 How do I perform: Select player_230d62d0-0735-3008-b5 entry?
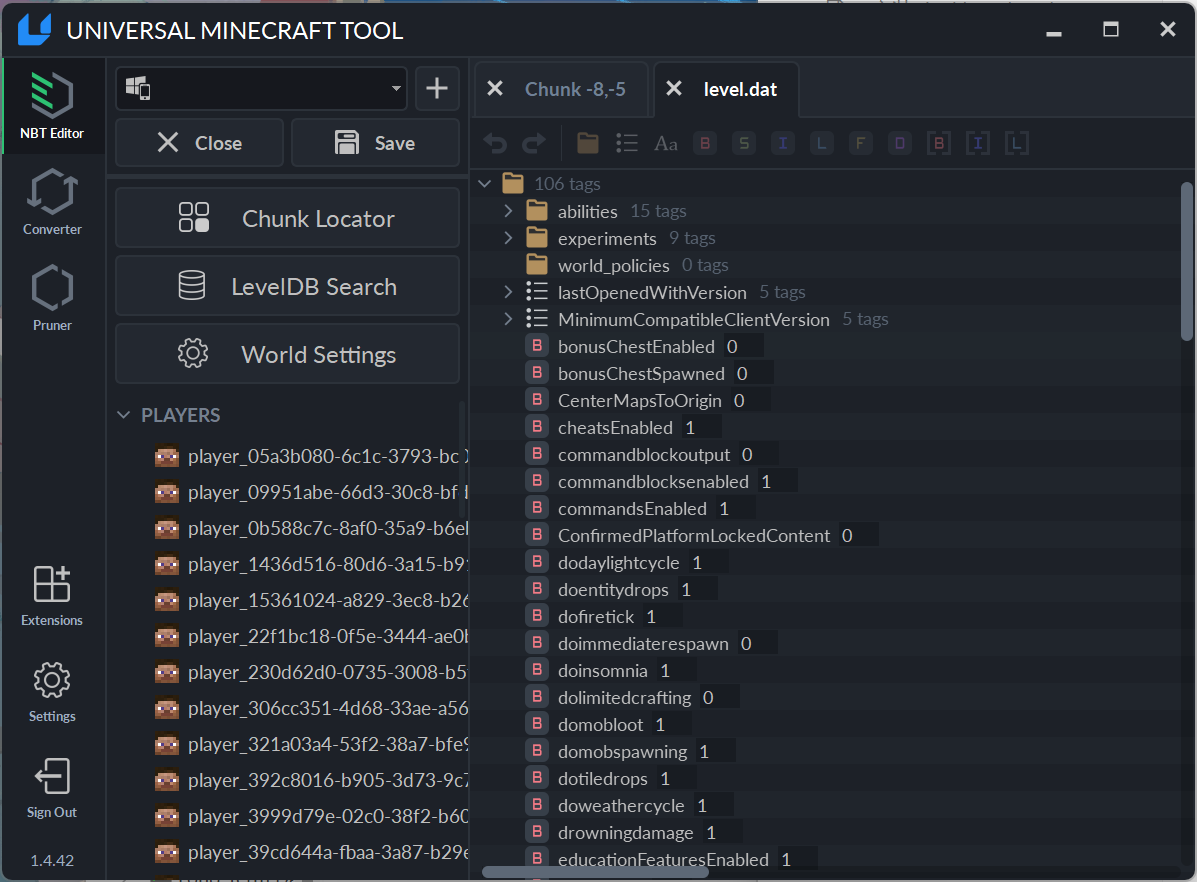(x=311, y=673)
